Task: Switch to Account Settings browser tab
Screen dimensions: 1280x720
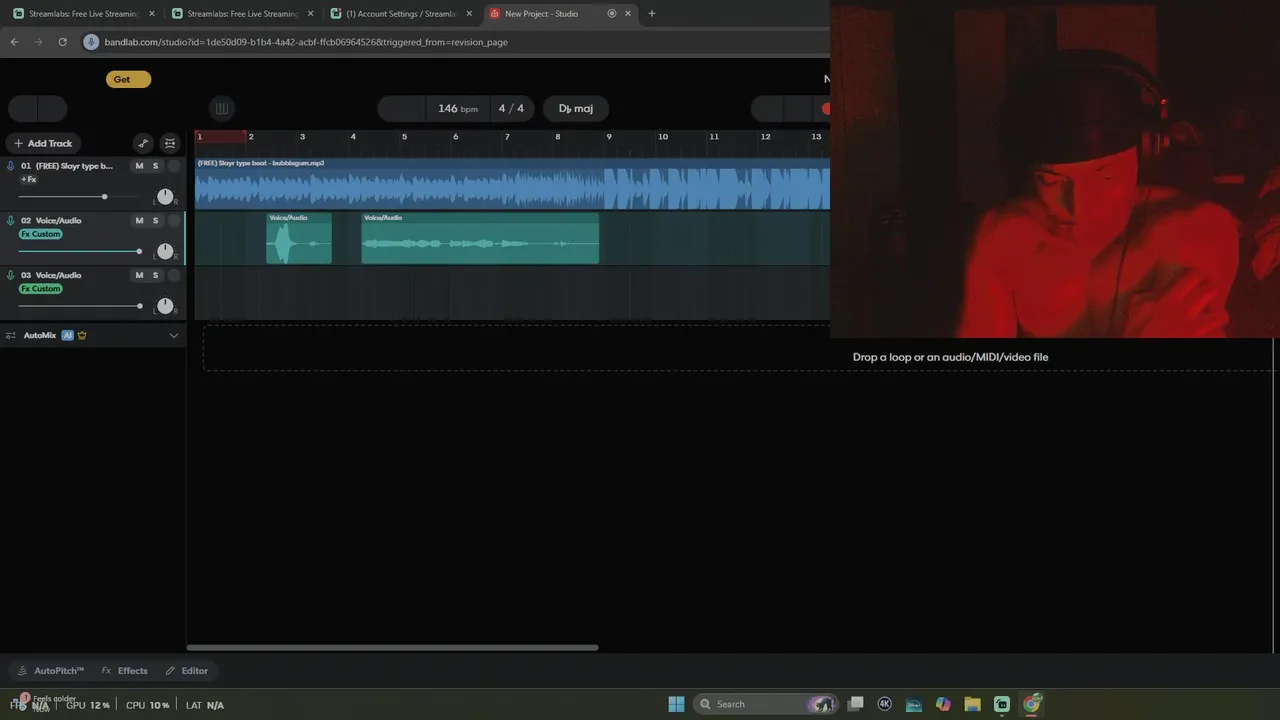Action: 400,14
